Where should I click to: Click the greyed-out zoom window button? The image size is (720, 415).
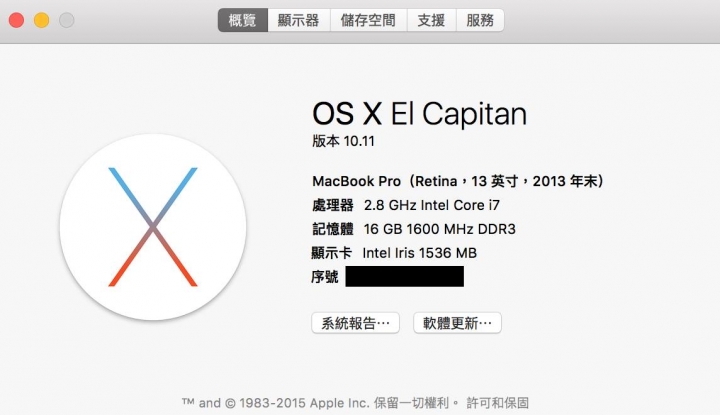[67, 20]
